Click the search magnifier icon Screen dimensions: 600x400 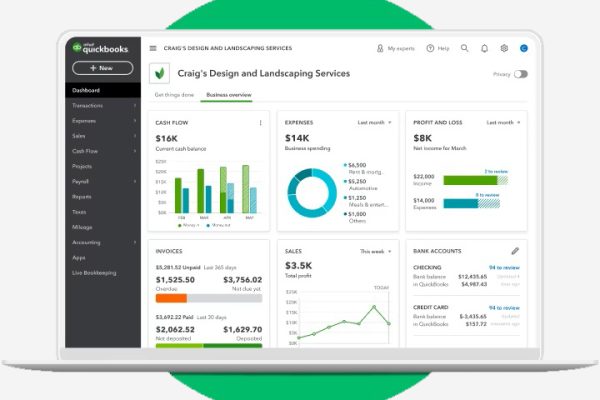[465, 48]
